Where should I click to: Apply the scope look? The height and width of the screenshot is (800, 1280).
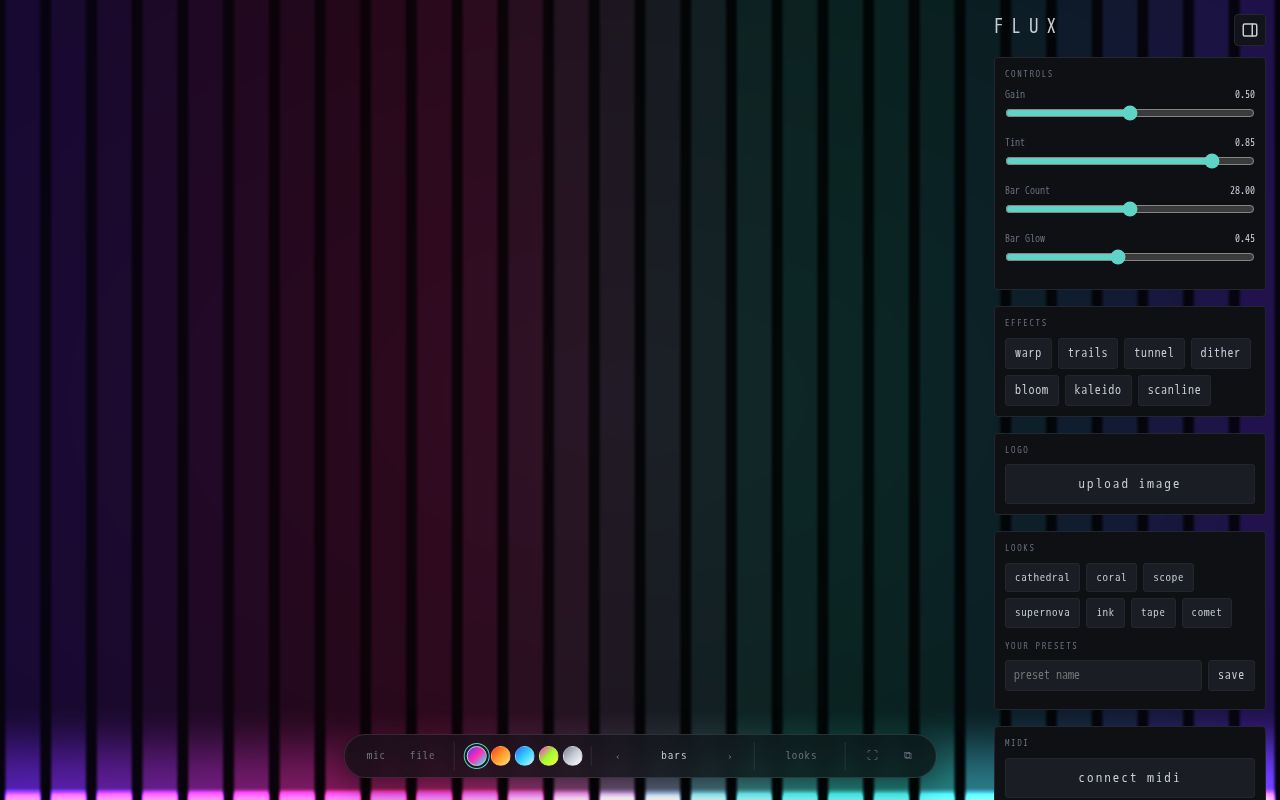pos(1168,578)
